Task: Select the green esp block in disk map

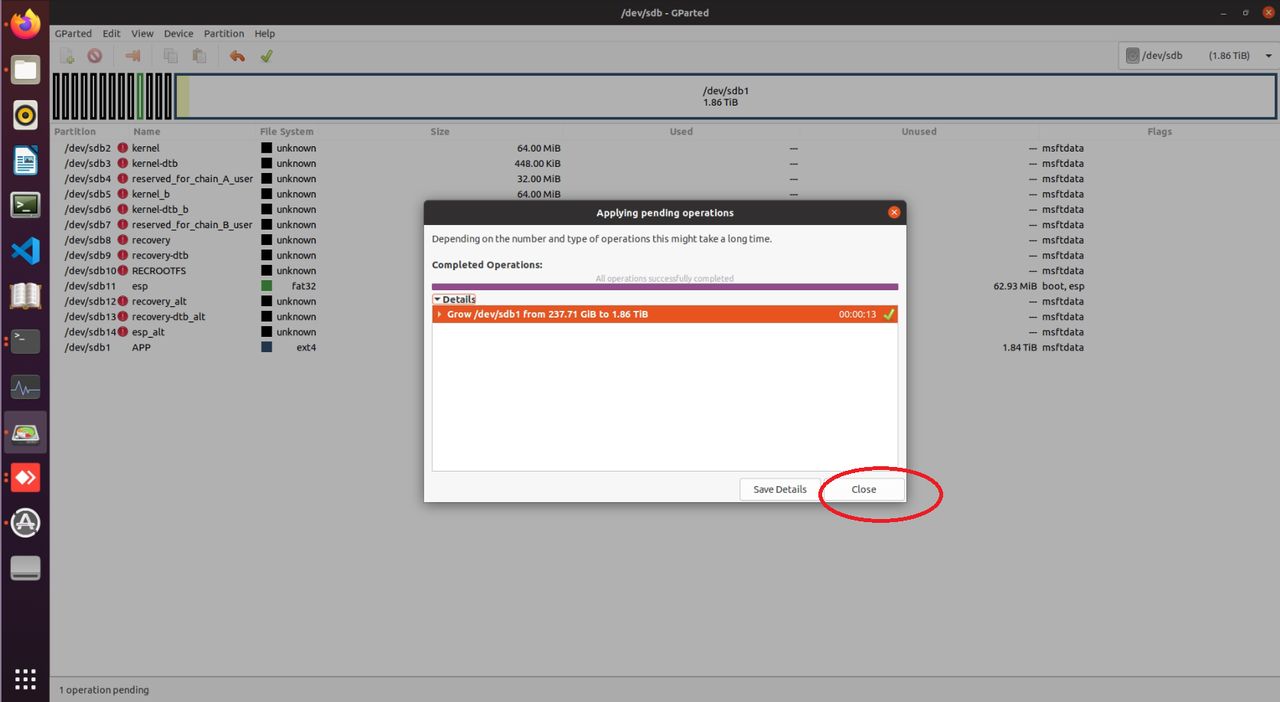Action: (x=141, y=96)
